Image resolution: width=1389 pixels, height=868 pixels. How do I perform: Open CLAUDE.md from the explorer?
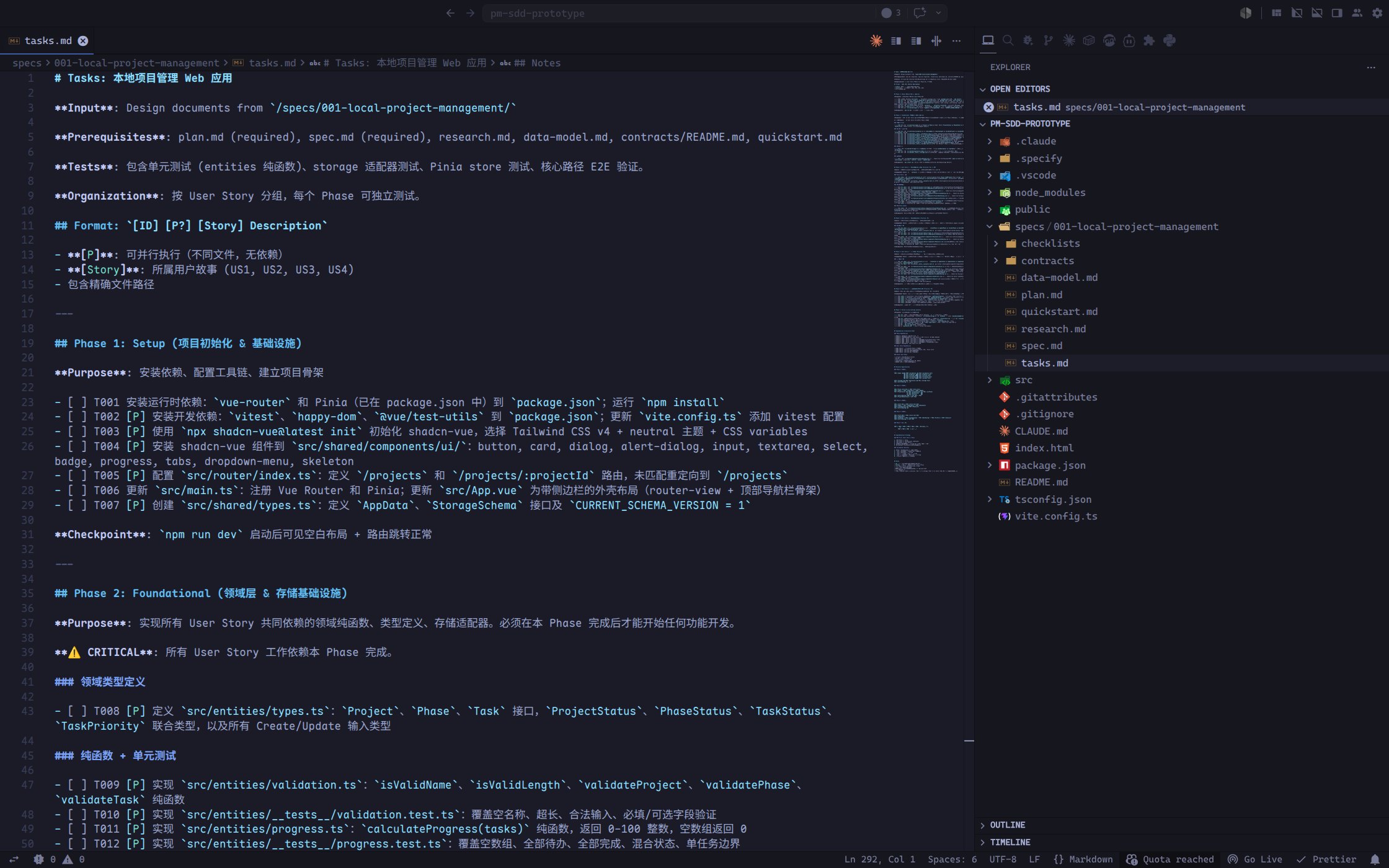(x=1041, y=432)
